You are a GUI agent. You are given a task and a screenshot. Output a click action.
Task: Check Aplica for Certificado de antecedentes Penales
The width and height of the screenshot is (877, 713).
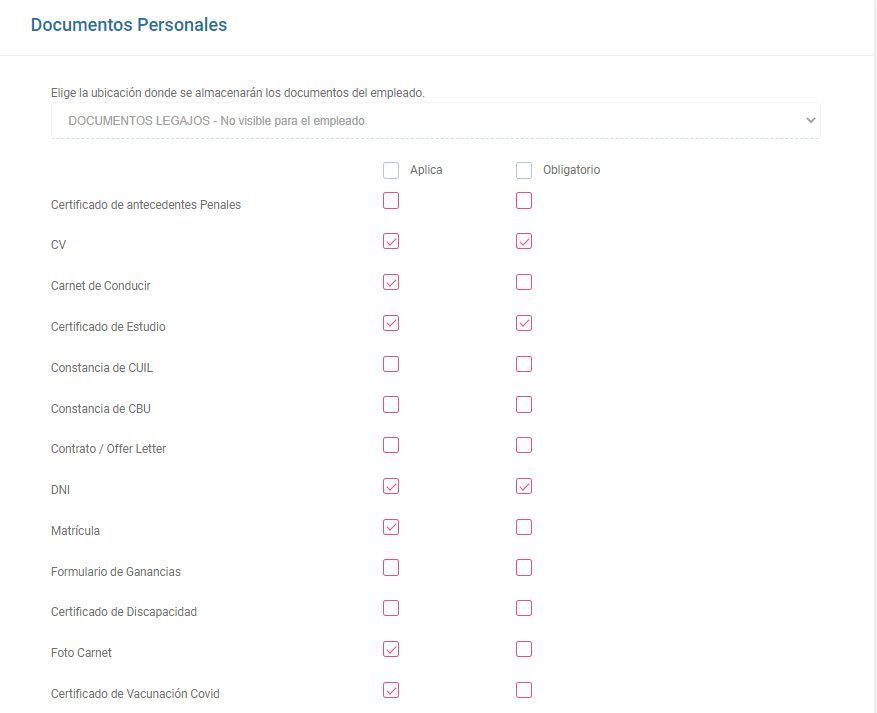coord(391,201)
